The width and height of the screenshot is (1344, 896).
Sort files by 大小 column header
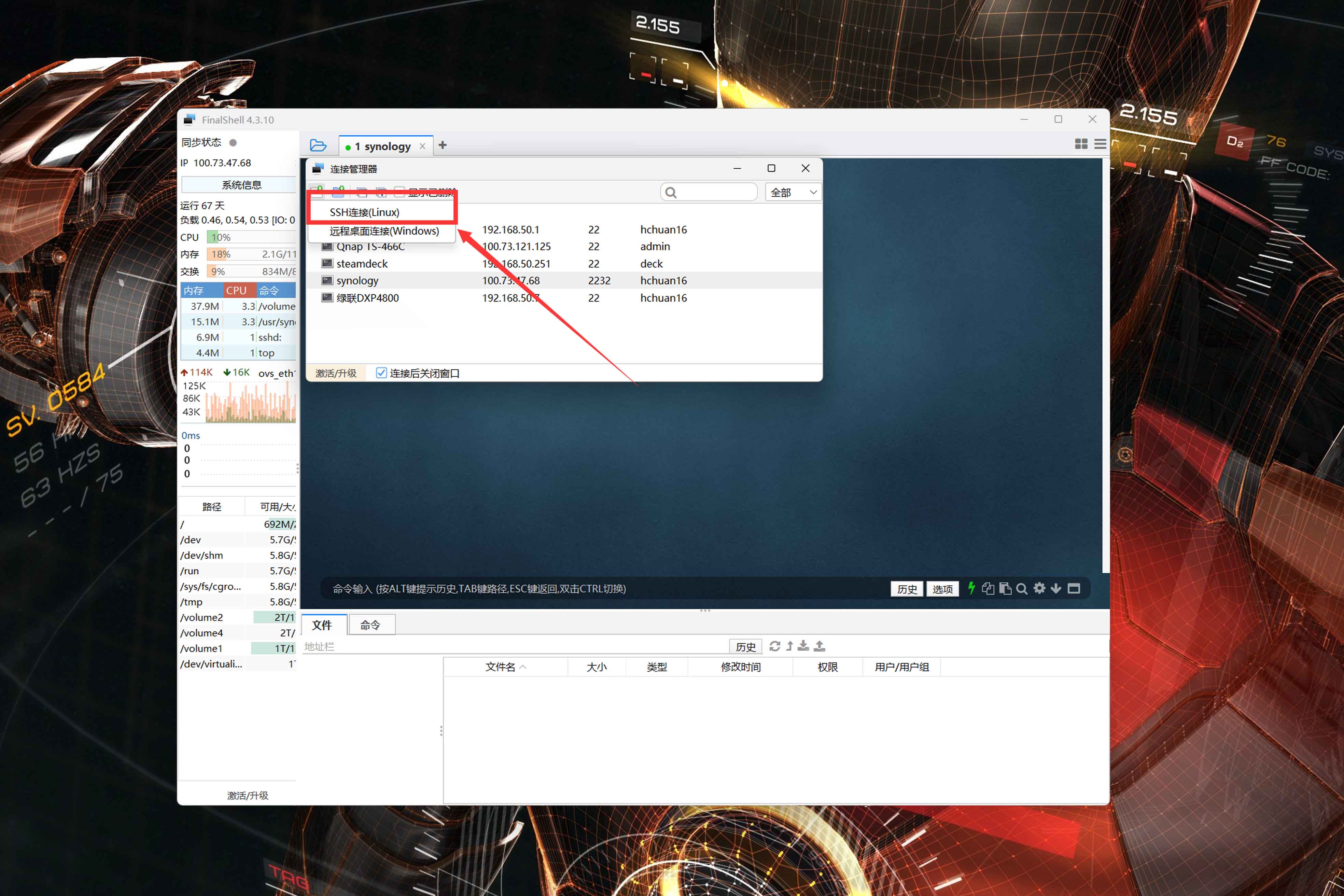(597, 667)
